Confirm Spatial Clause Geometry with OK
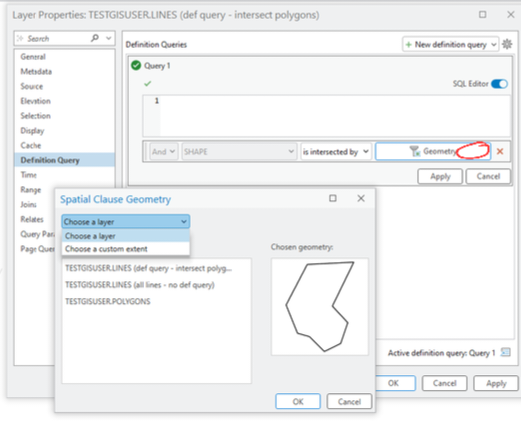This screenshot has height=426, width=521. tap(298, 401)
